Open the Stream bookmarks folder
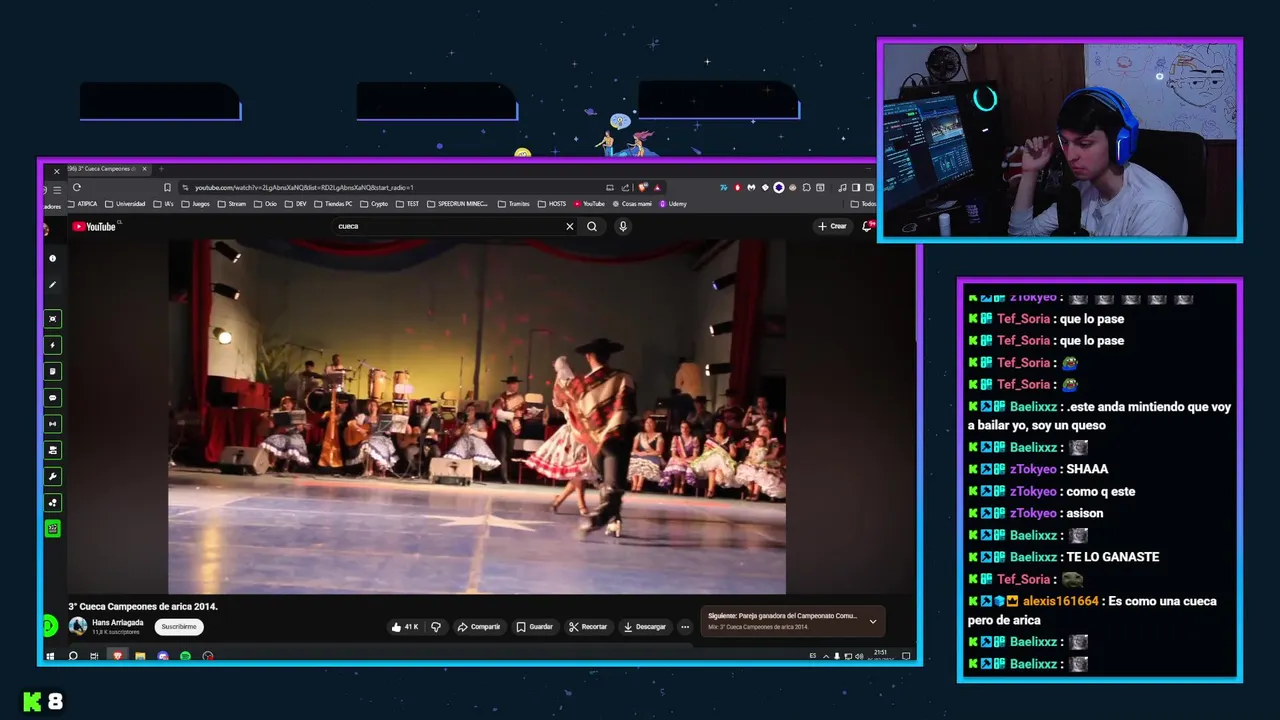 click(x=232, y=204)
